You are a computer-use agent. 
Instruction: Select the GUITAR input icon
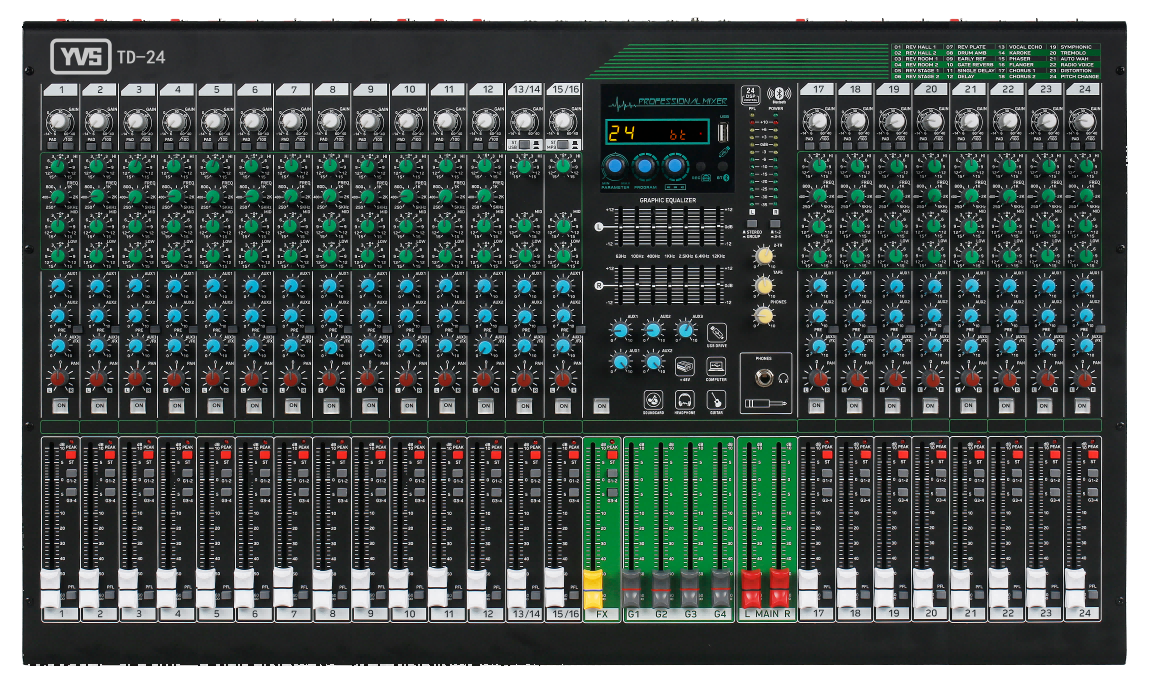(717, 400)
